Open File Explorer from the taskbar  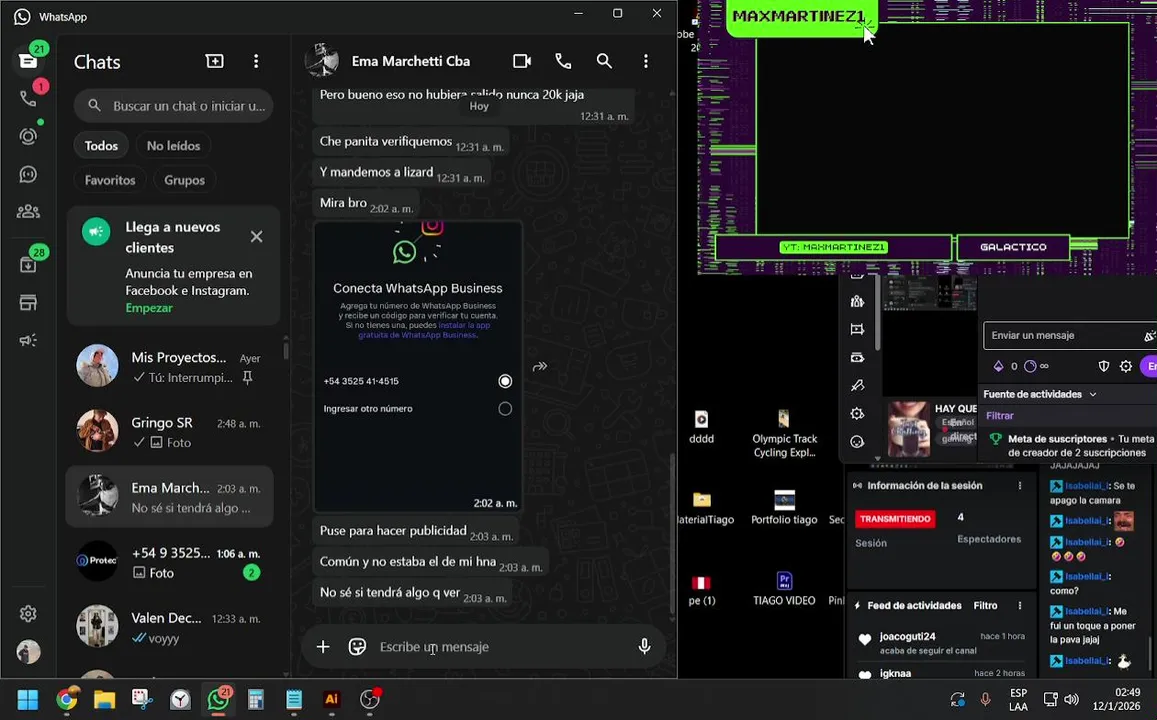105,699
